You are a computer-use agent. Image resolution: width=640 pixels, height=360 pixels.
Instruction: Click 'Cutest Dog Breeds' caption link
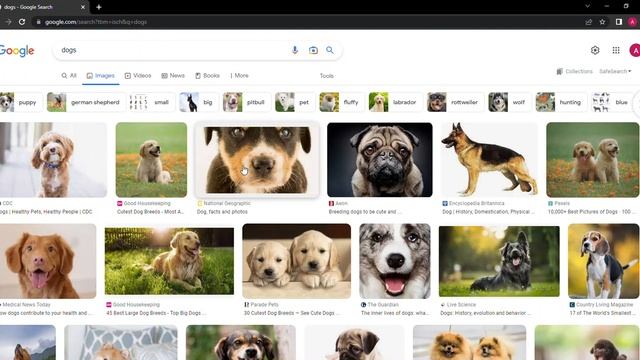tap(151, 212)
